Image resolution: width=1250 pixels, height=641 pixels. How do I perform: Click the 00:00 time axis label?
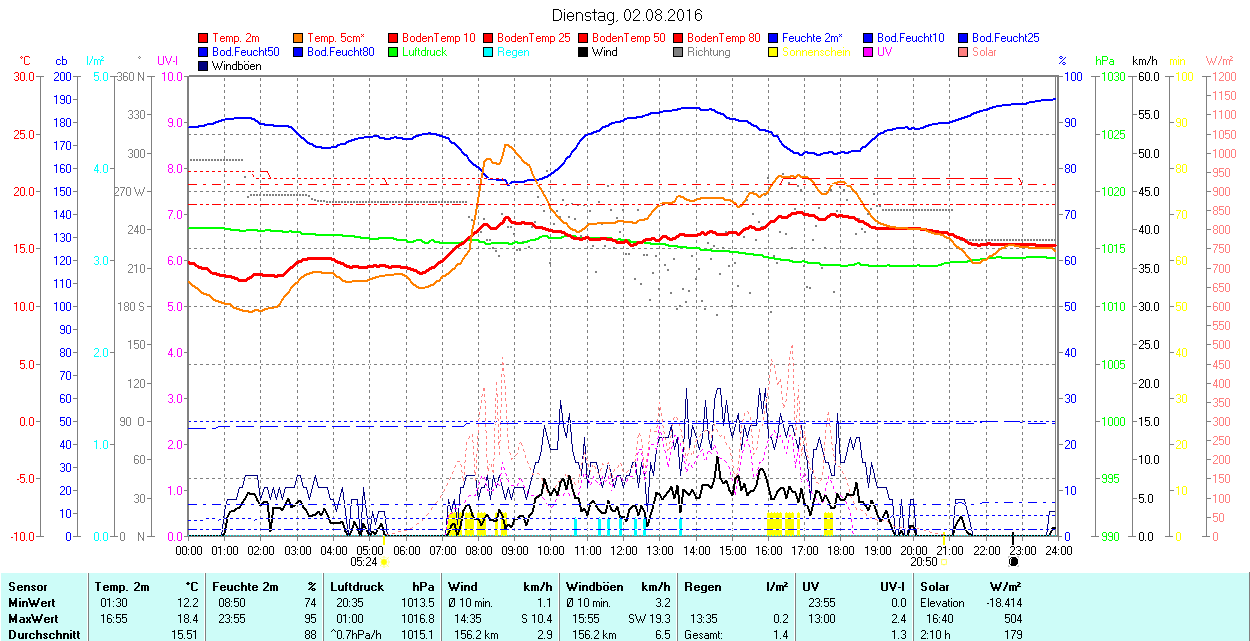[x=189, y=550]
